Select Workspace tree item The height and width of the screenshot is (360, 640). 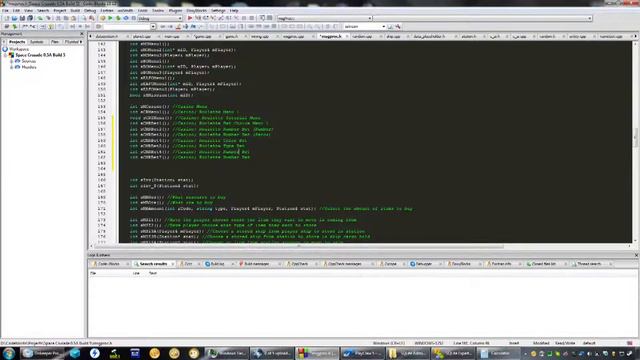(x=18, y=49)
